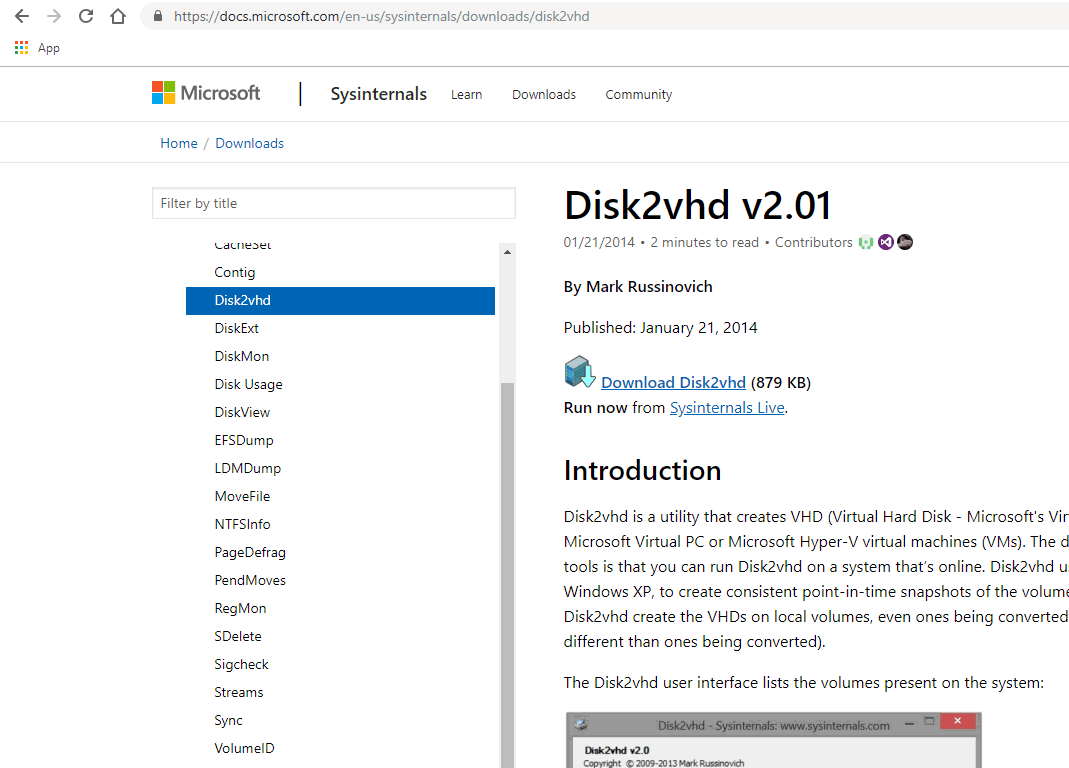Open NTFSInfo in the sidebar
The height and width of the screenshot is (768, 1069).
click(x=242, y=524)
